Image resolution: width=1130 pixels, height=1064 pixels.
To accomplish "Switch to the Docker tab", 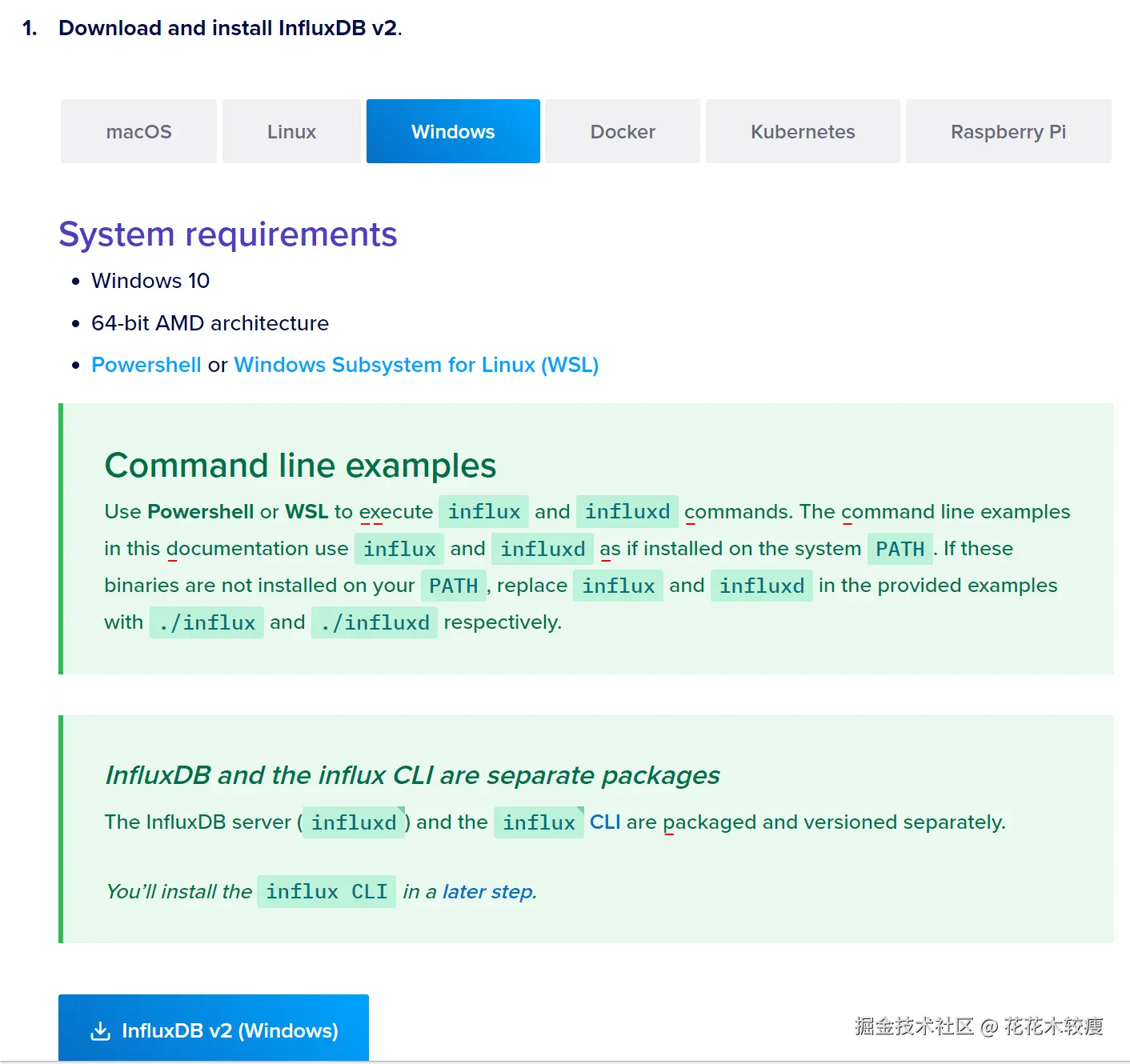I will point(623,131).
